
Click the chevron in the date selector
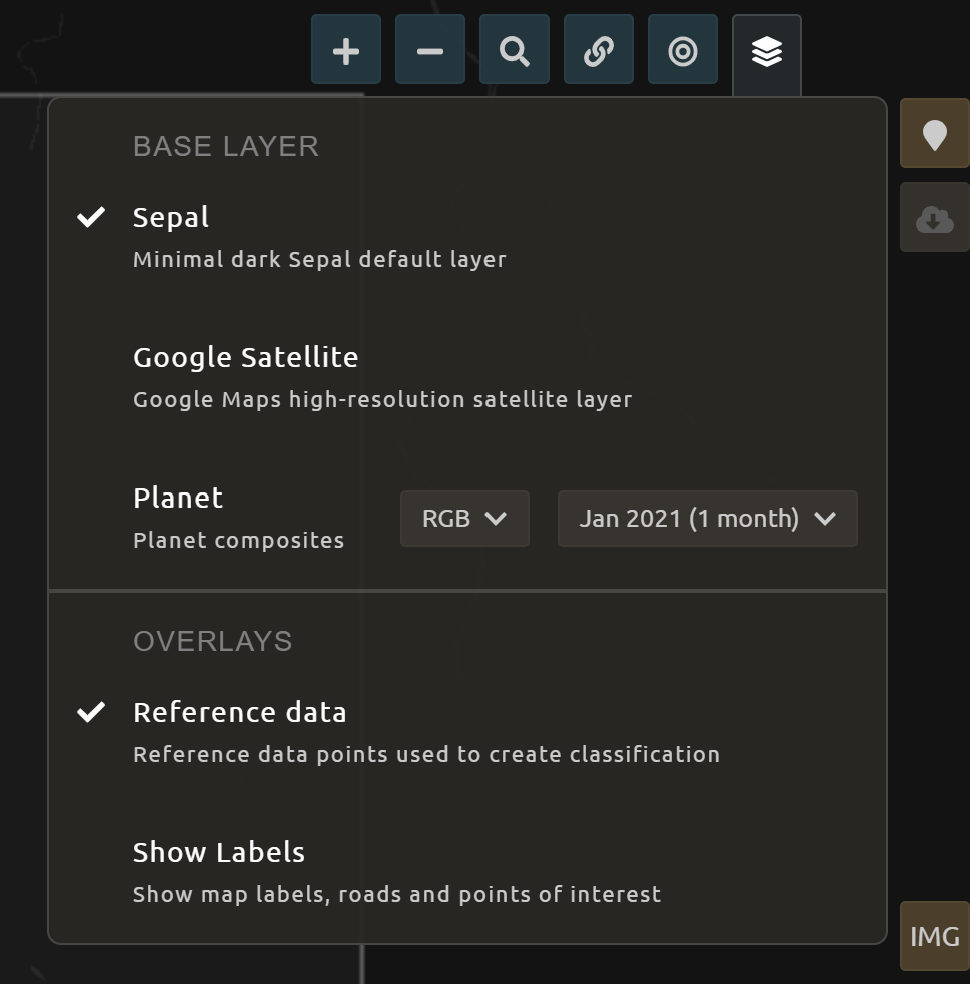point(825,518)
